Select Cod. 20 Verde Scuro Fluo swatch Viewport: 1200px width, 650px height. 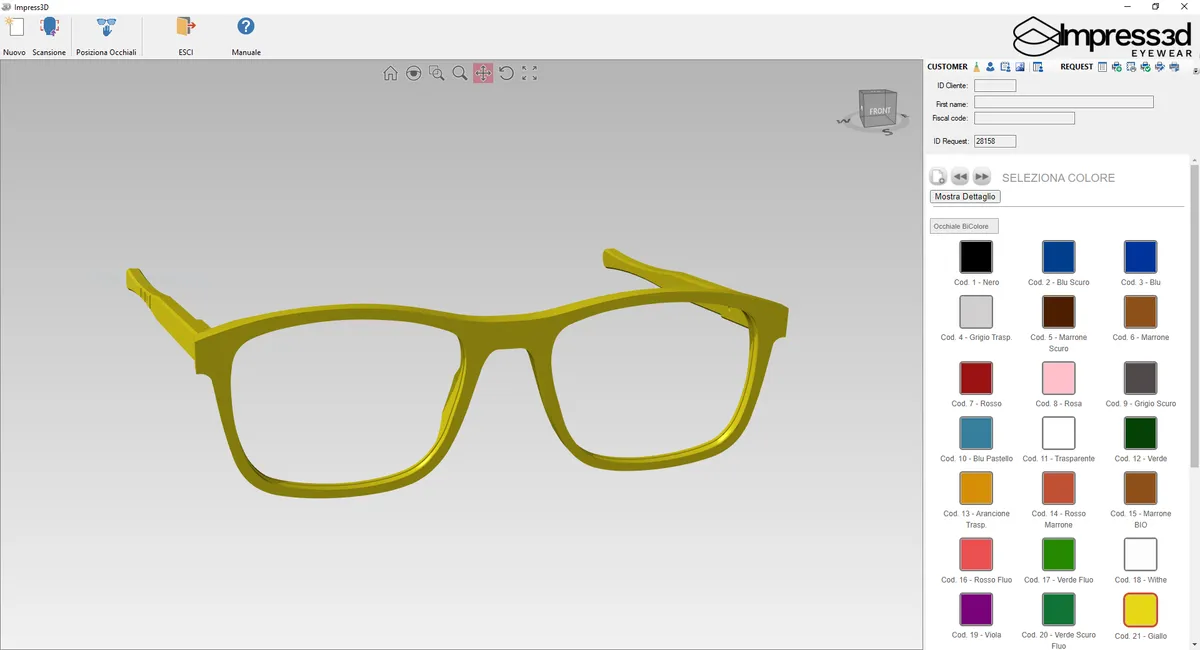(1058, 609)
